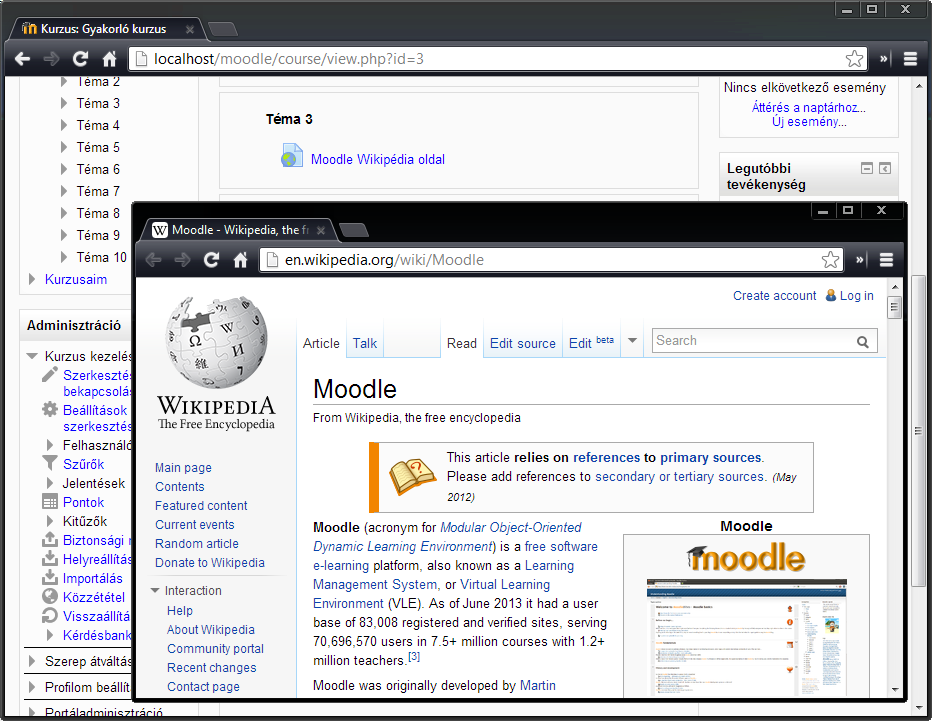
Task: Expand the Szerep átváltás node
Action: point(32,660)
